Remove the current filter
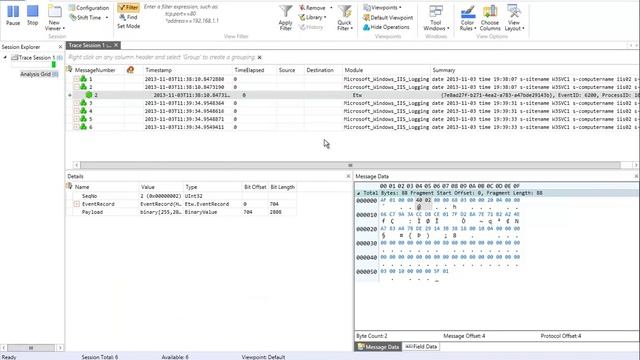The width and height of the screenshot is (640, 360). coord(312,8)
